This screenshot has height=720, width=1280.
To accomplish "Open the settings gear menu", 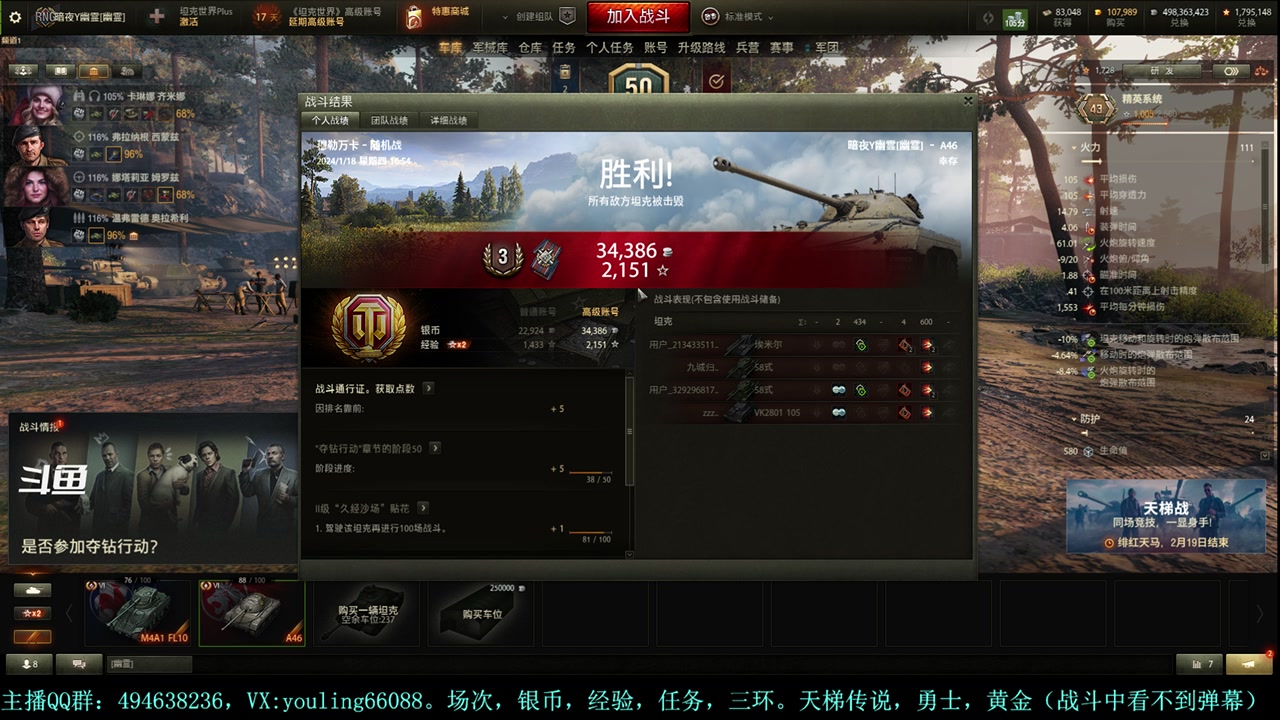I will coord(15,17).
